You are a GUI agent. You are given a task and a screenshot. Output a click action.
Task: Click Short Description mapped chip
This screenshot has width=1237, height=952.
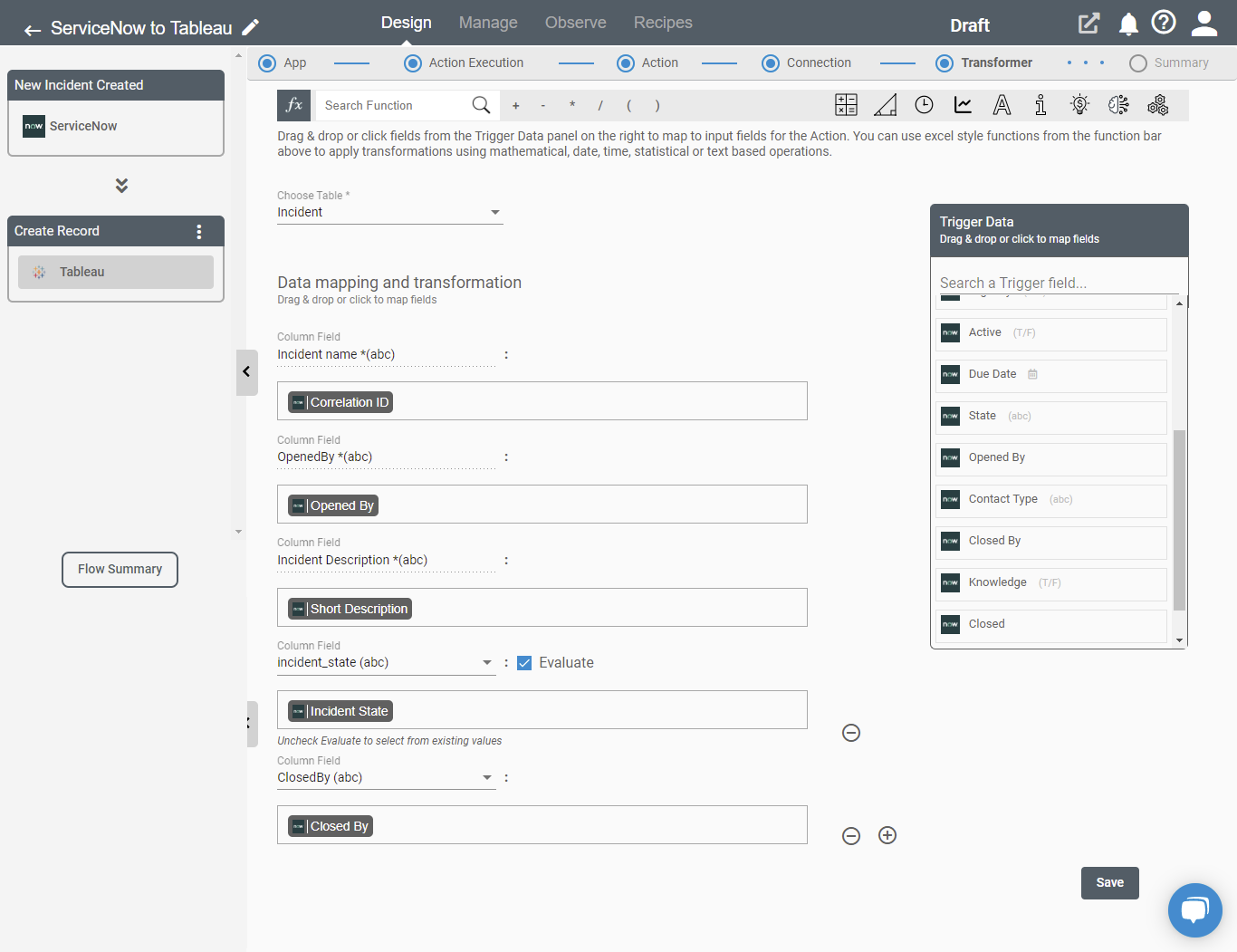click(x=350, y=609)
